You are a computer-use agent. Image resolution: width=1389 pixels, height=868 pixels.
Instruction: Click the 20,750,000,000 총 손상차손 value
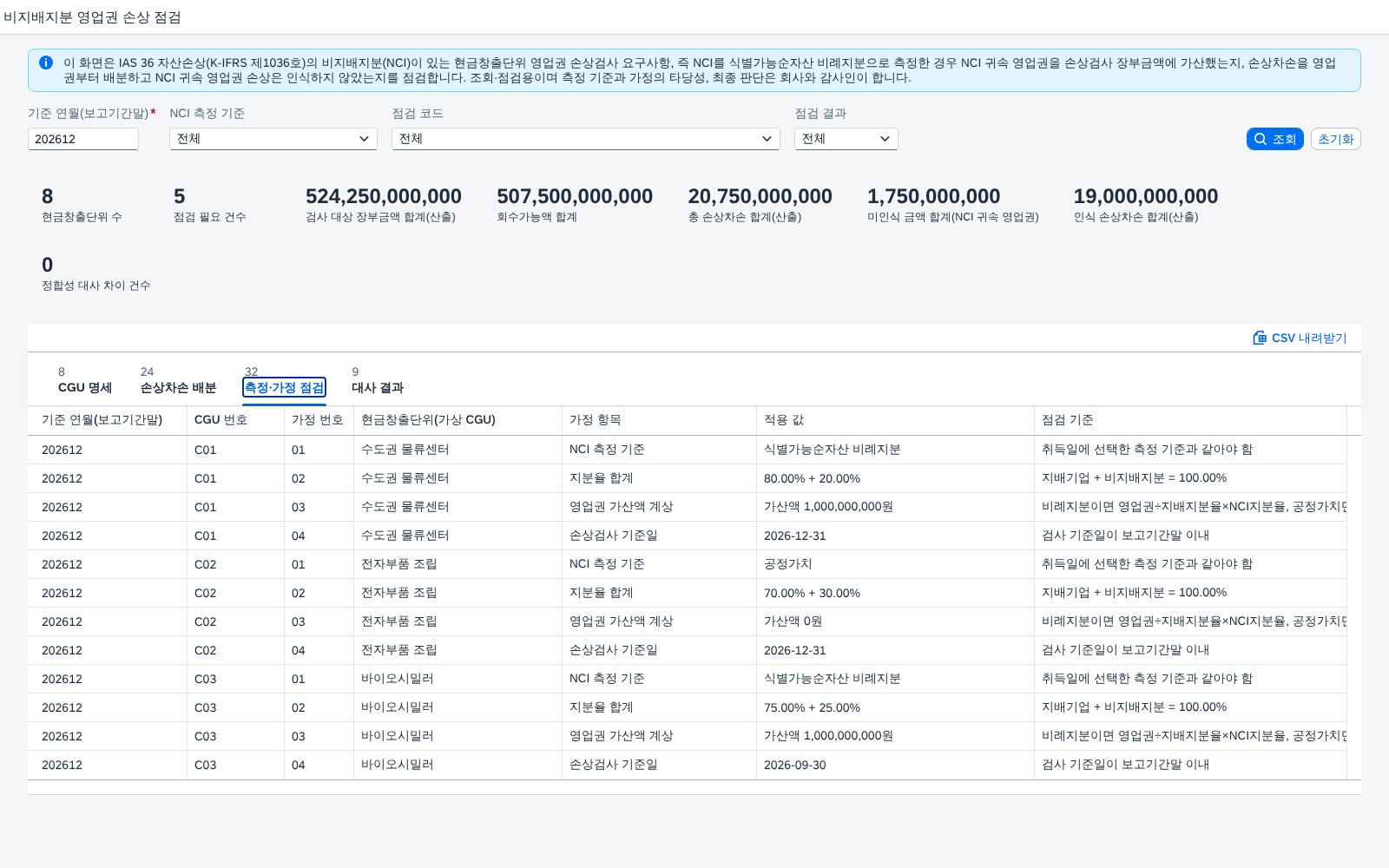760,196
